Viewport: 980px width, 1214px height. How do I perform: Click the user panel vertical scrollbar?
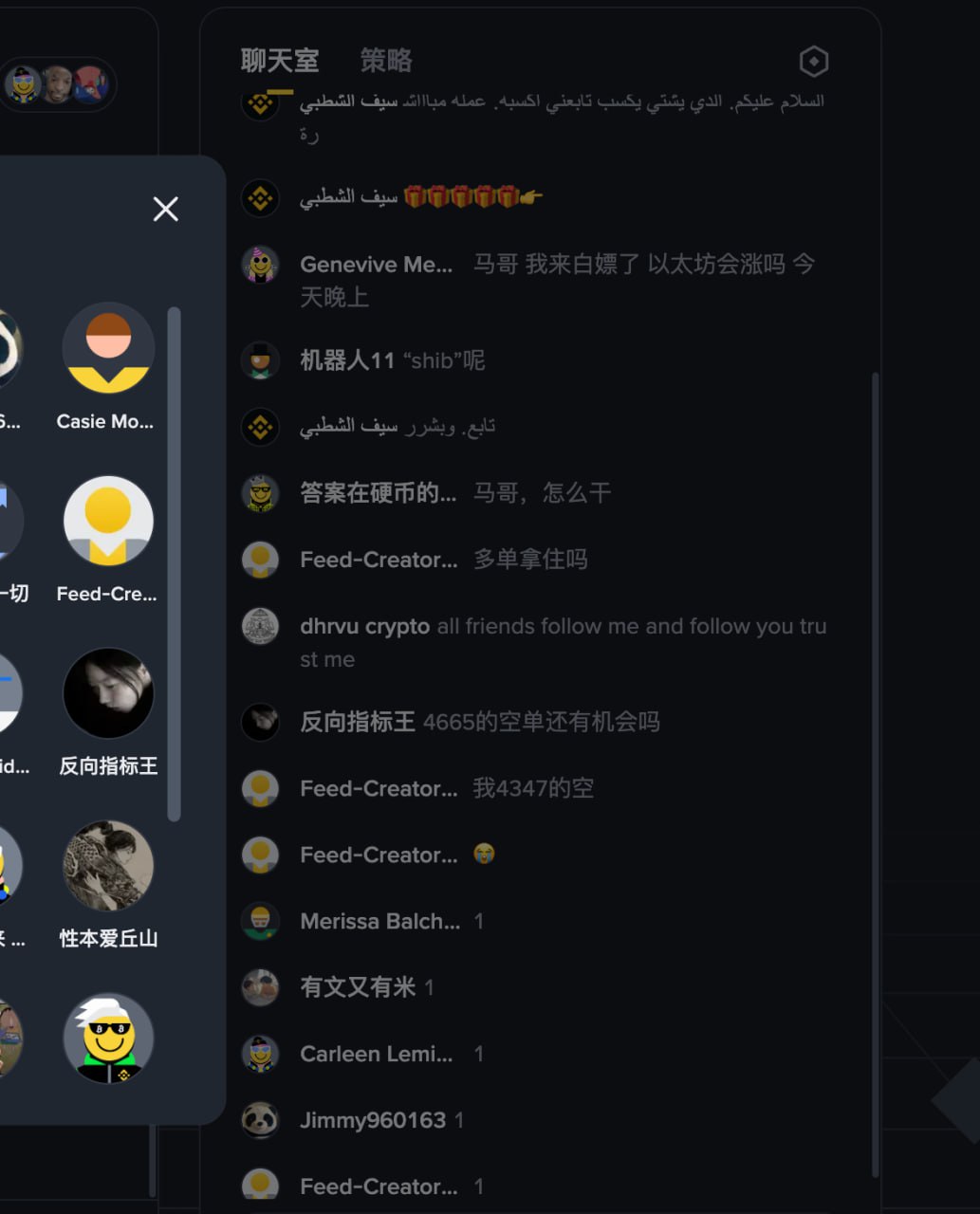pos(174,563)
